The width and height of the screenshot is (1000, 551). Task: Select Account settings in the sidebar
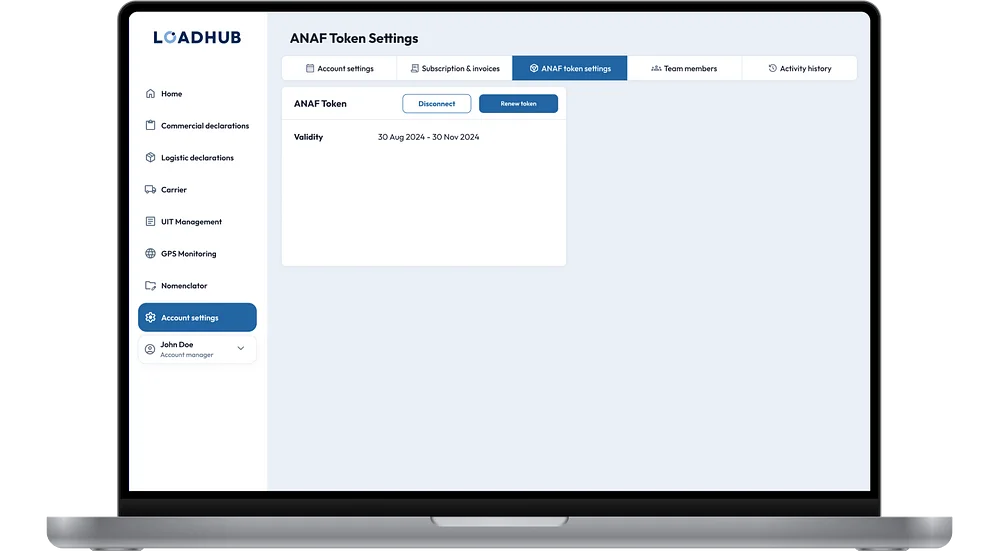(x=197, y=318)
